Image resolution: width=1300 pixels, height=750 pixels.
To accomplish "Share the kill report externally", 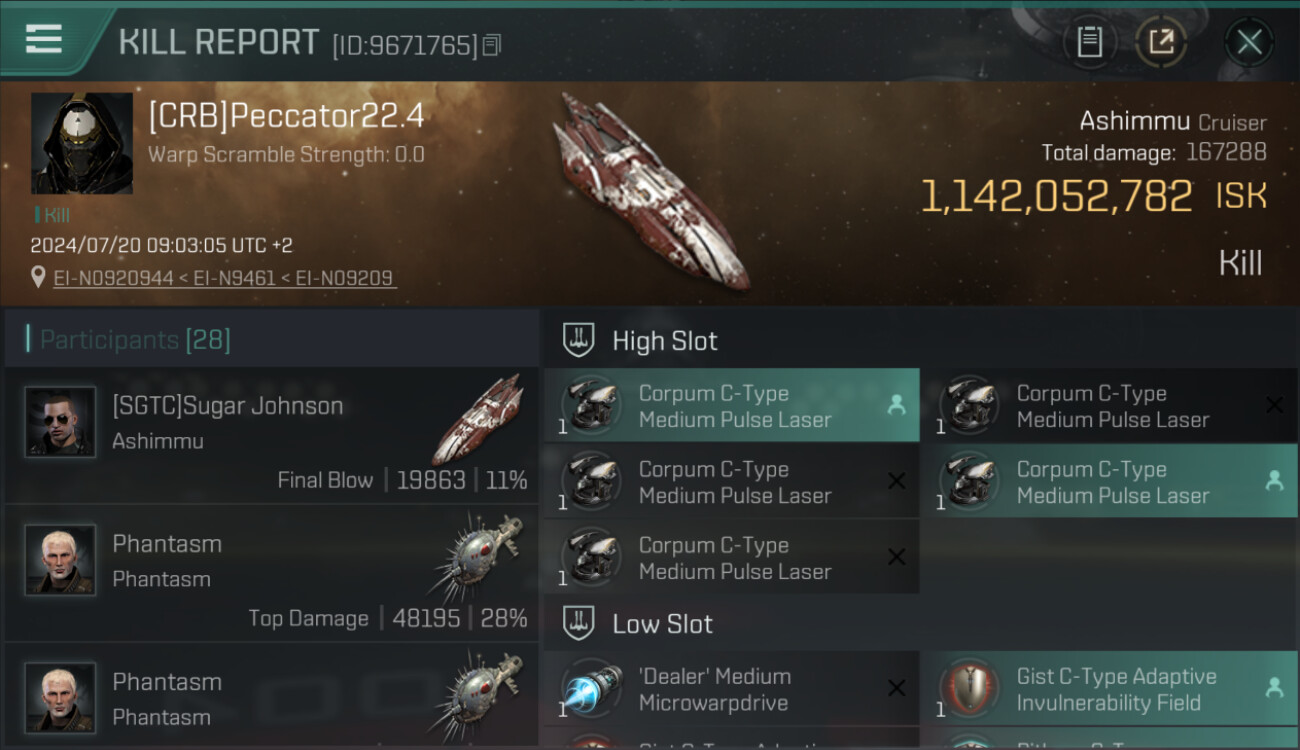I will tap(1162, 41).
